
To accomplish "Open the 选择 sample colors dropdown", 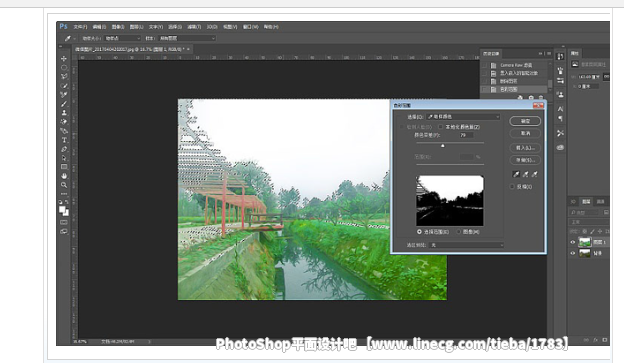I will (463, 117).
